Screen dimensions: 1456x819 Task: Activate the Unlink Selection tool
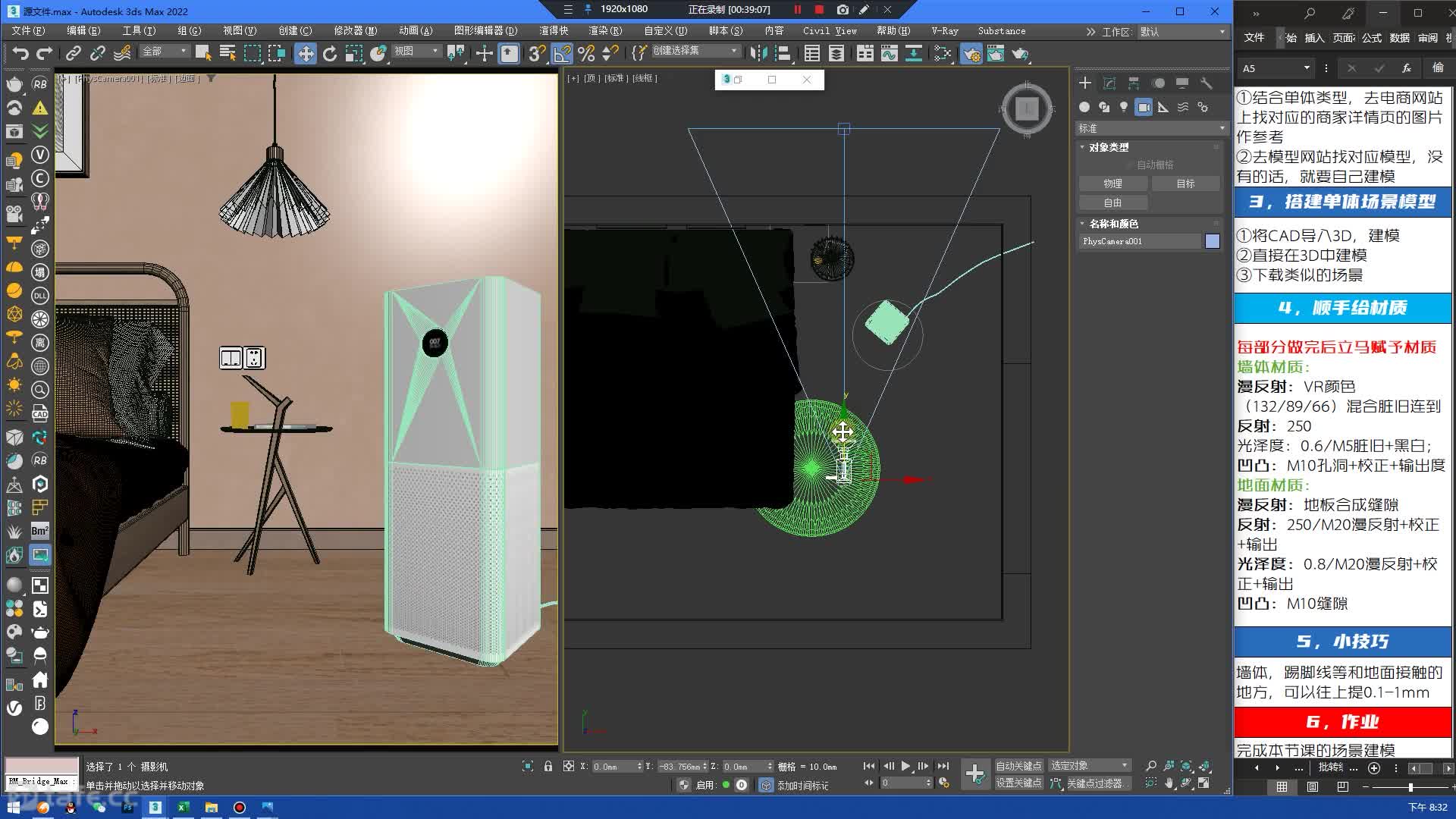pyautogui.click(x=98, y=53)
